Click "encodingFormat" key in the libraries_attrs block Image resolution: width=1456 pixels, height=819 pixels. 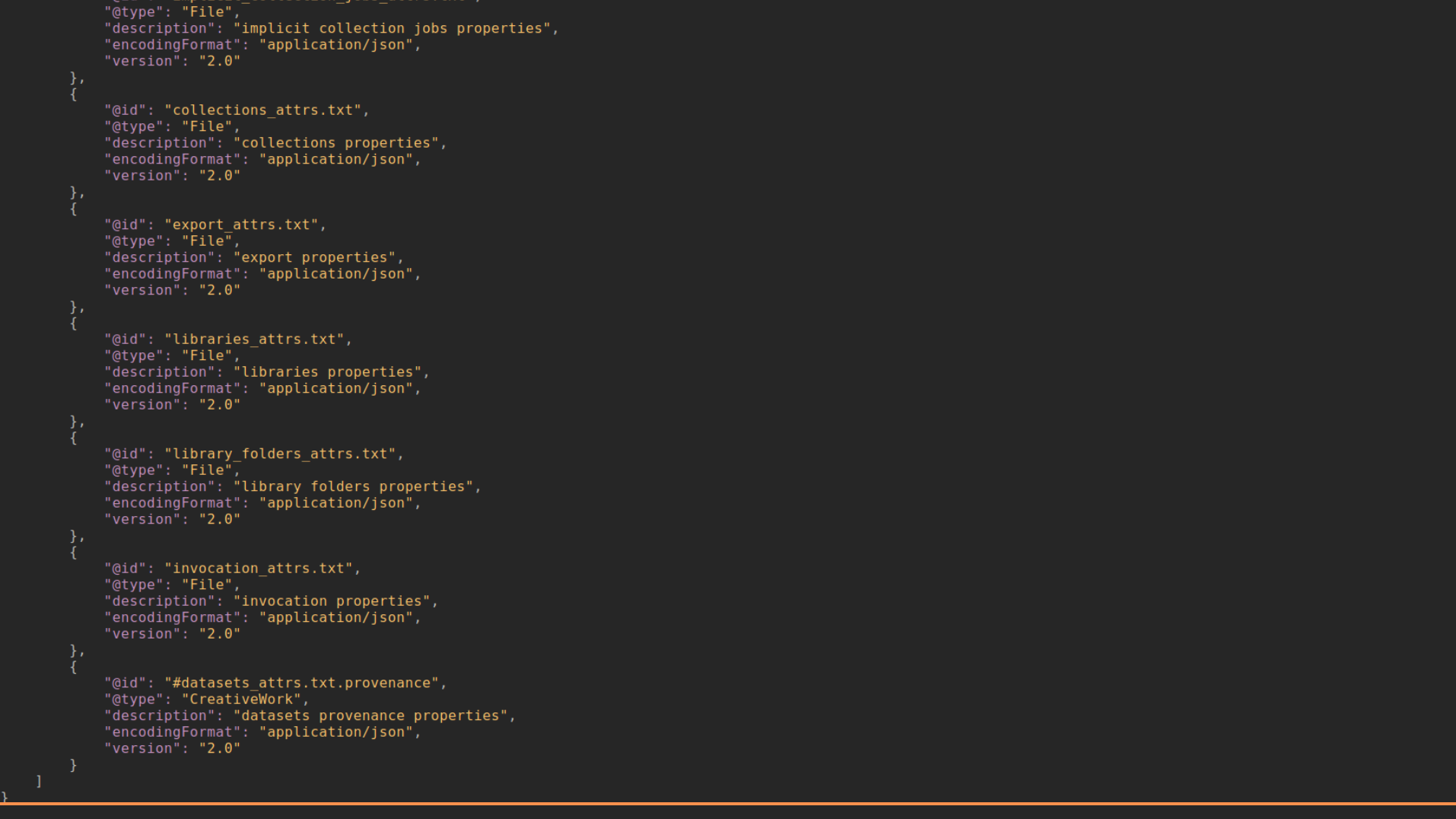click(173, 389)
